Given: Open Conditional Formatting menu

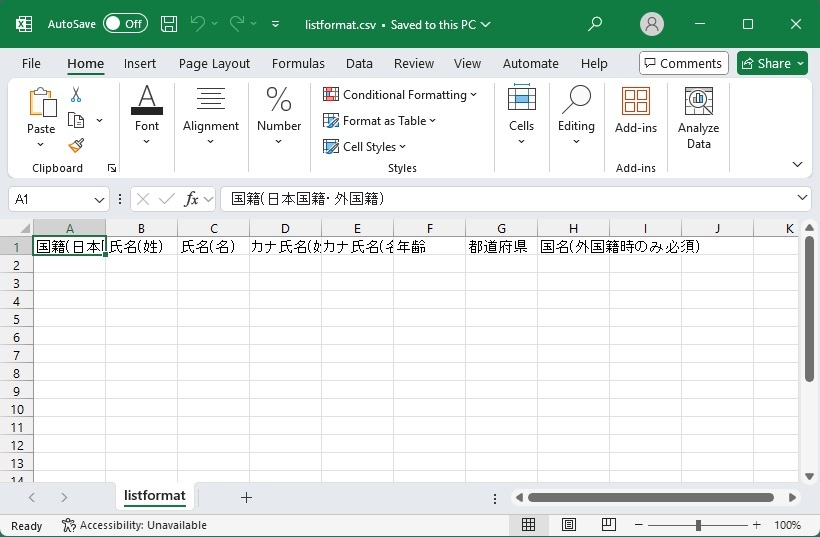Looking at the screenshot, I should coord(400,95).
